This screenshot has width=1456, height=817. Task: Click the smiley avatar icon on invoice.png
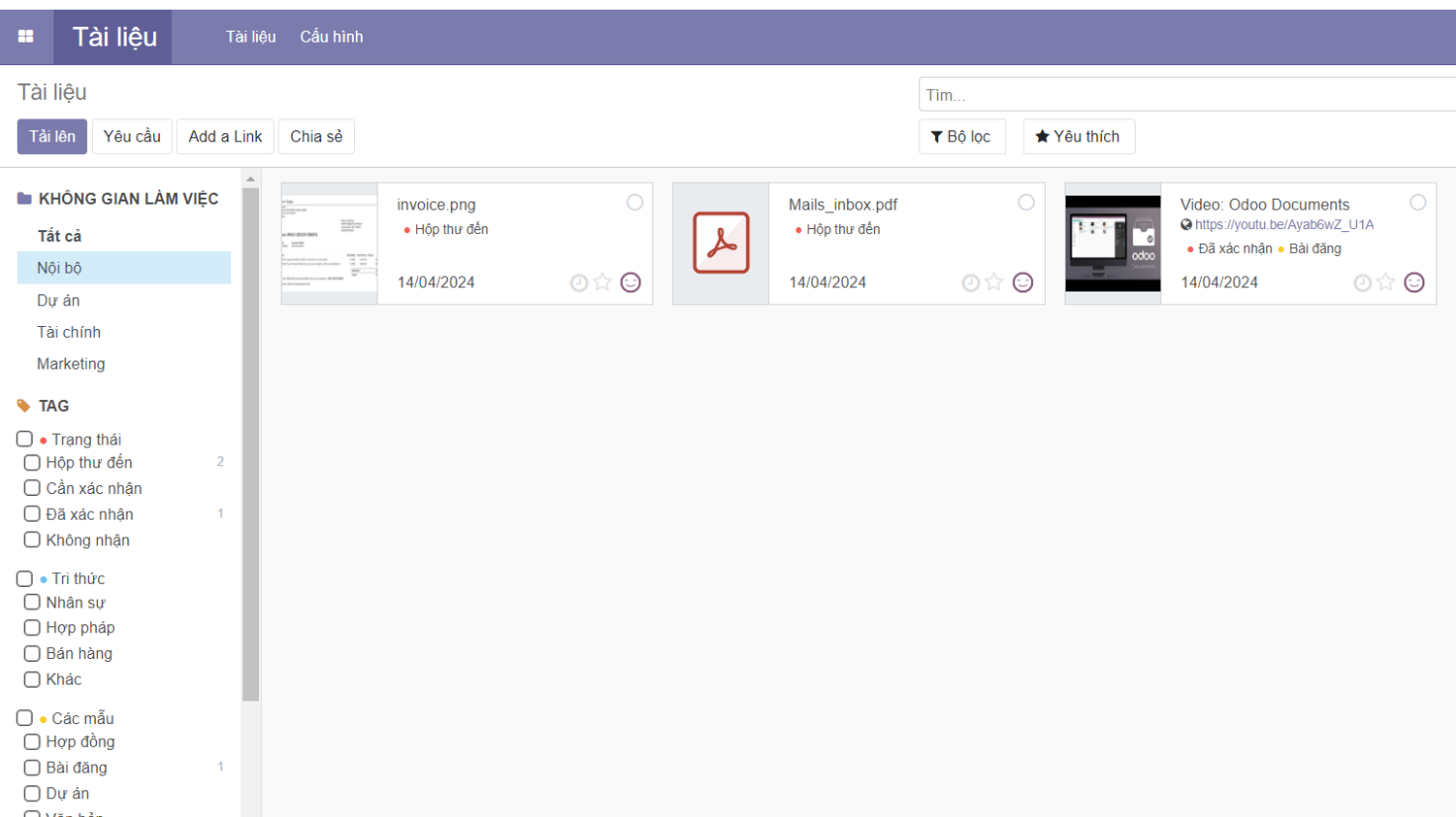631,283
